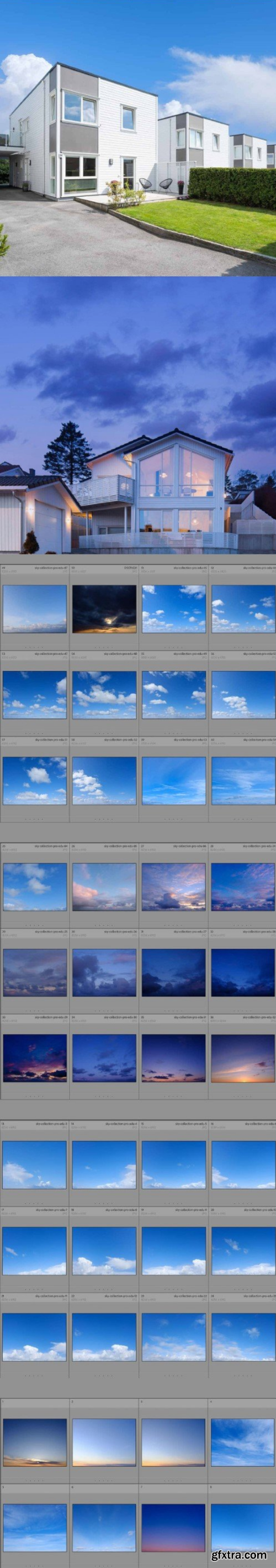Select single cloud cluster thumbnail in cell 56
Viewport: 276px width, 1568px height.
(243, 695)
